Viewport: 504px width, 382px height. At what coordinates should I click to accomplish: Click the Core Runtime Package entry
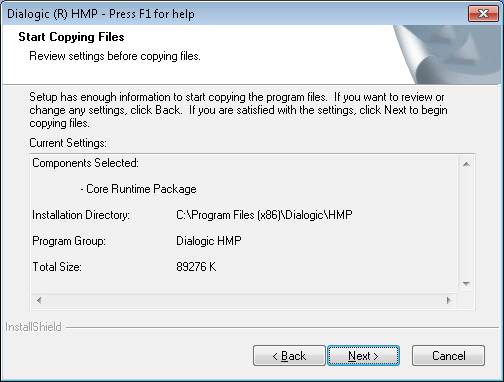(138, 189)
